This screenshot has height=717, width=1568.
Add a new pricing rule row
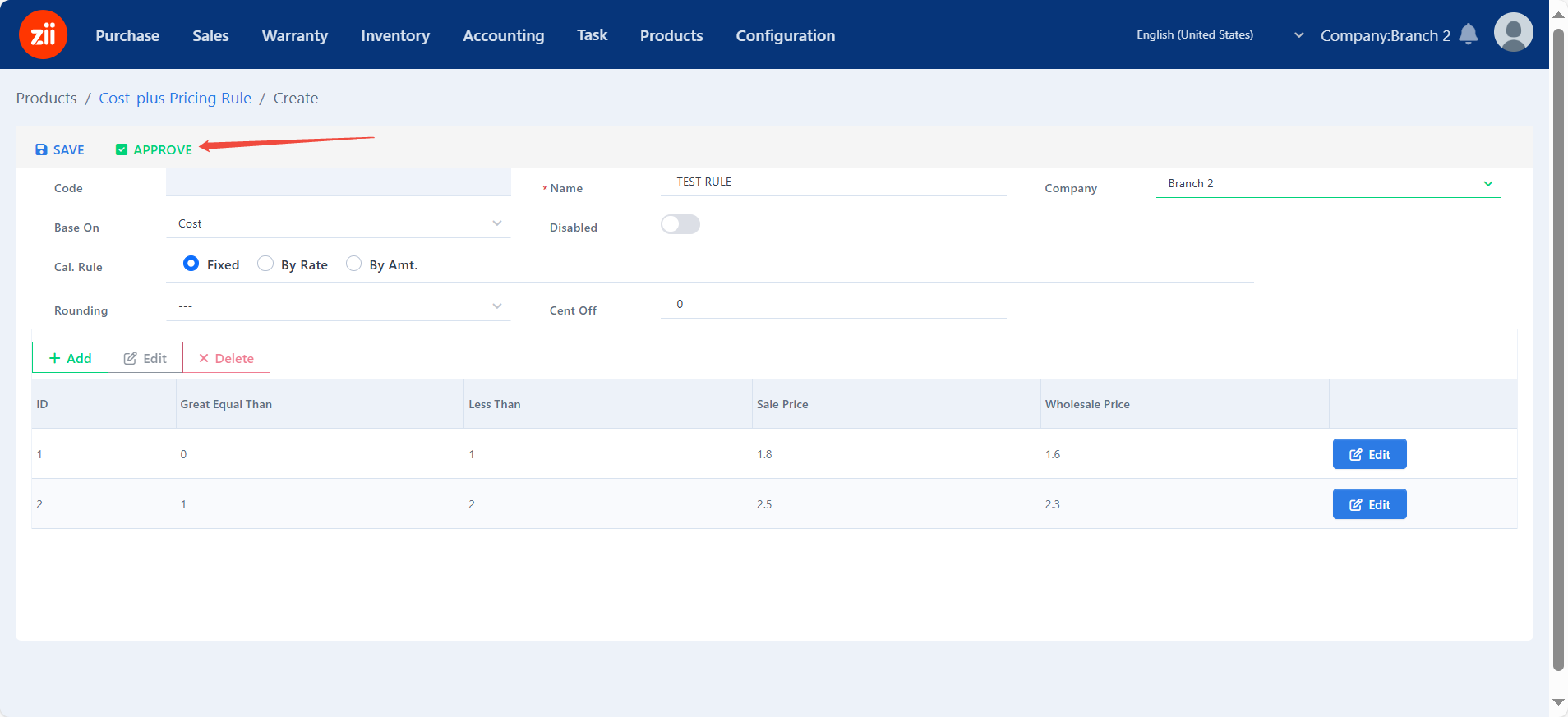click(x=70, y=358)
